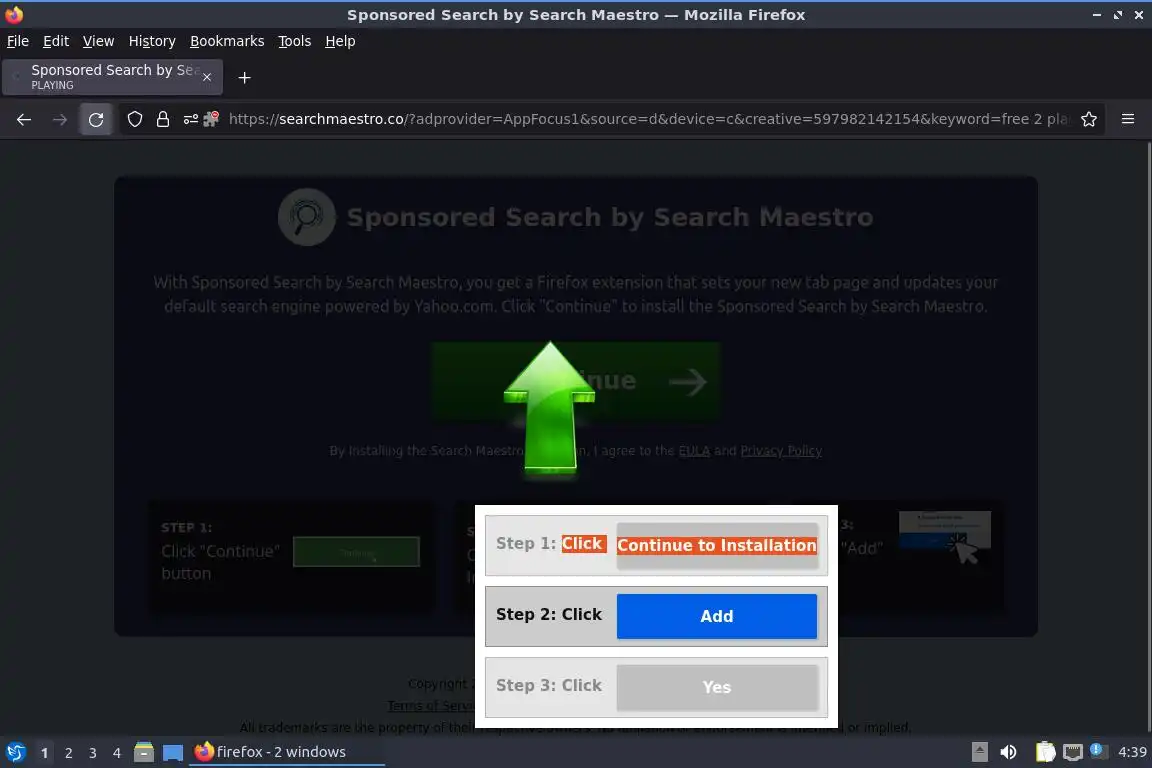Switch to workspace 3
The image size is (1152, 768).
tap(93, 753)
